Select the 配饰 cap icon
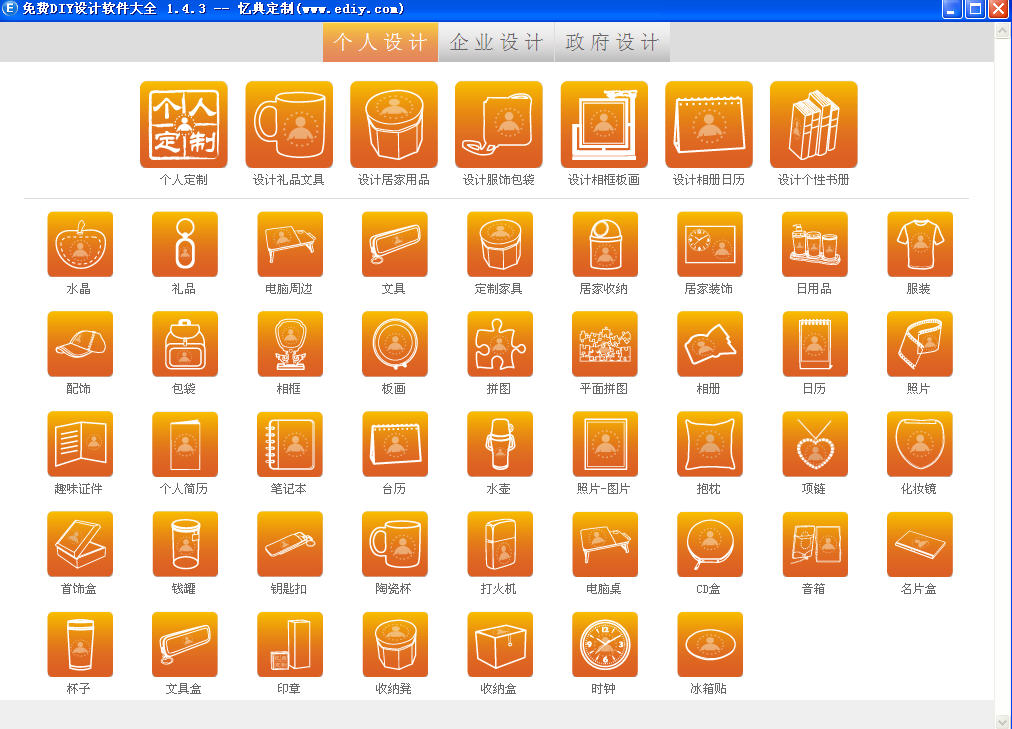The width and height of the screenshot is (1012, 729). click(80, 344)
